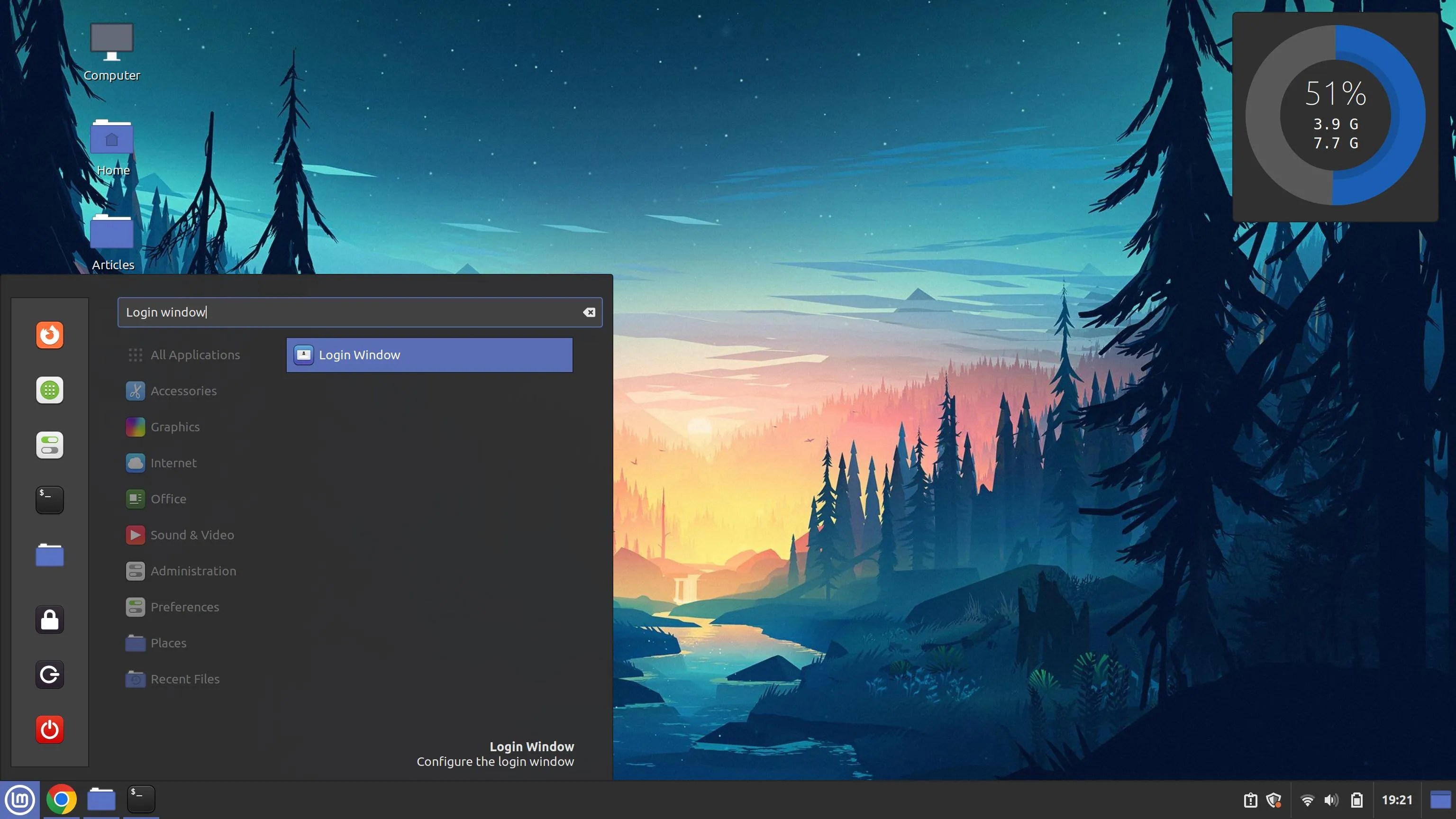The width and height of the screenshot is (1456, 819).
Task: Open System Settings from the menu sidebar
Action: click(49, 445)
